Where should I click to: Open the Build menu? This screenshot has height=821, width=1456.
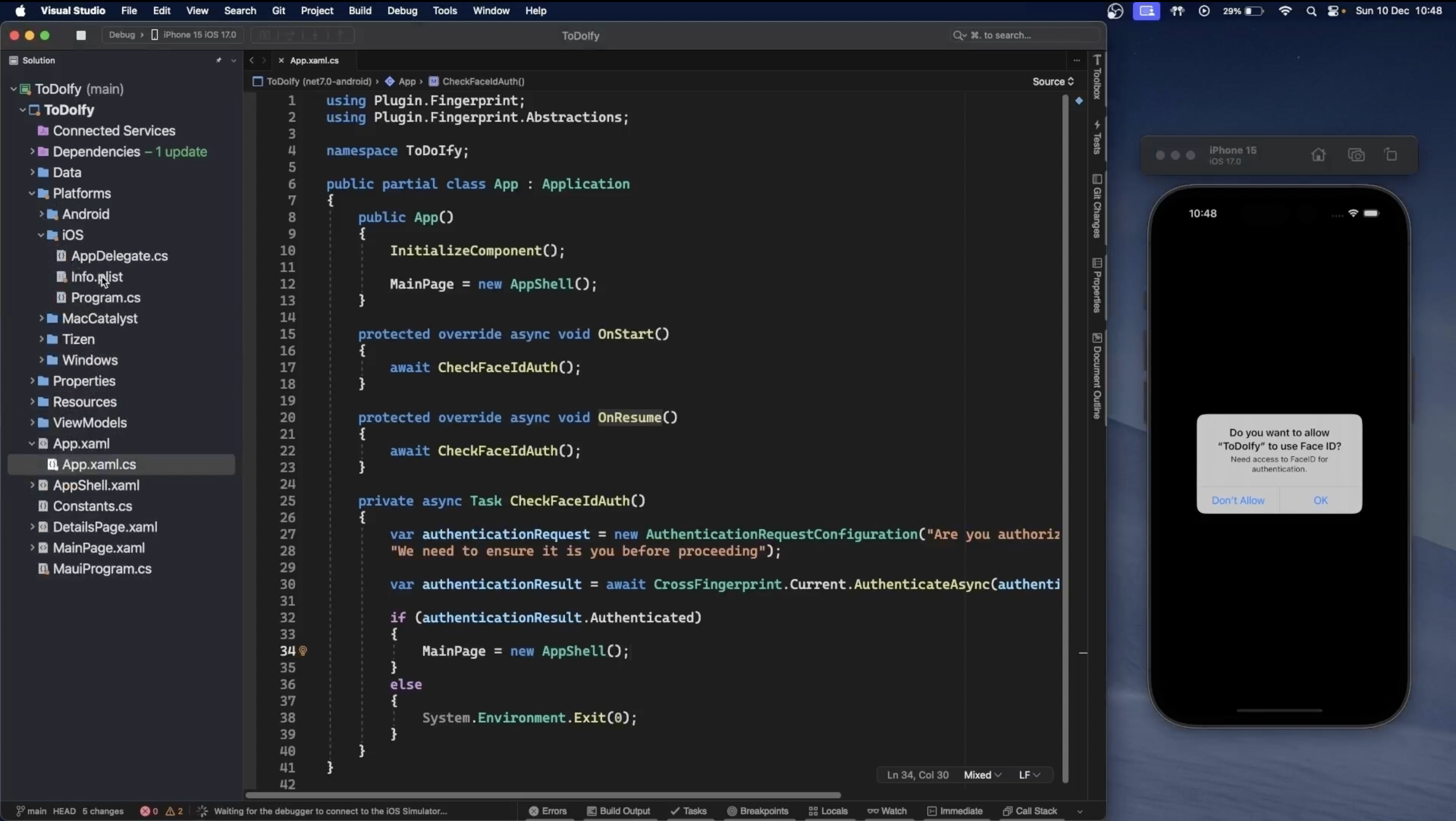360,11
